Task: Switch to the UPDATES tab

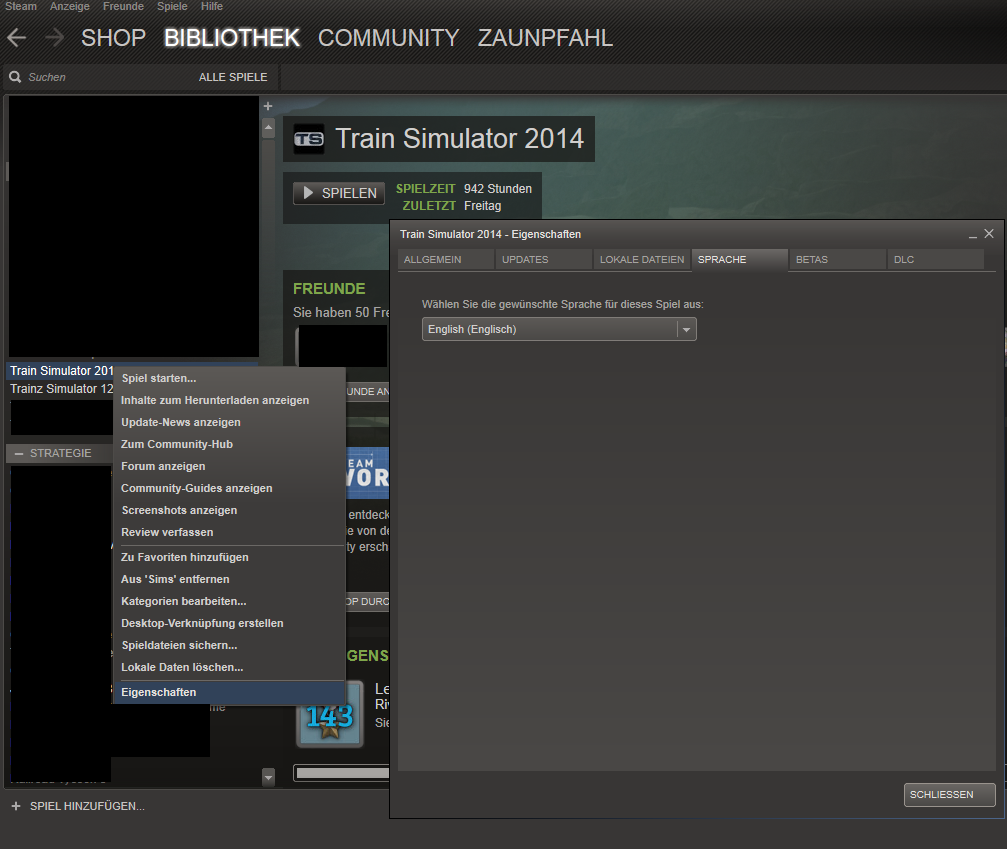Action: click(x=543, y=259)
